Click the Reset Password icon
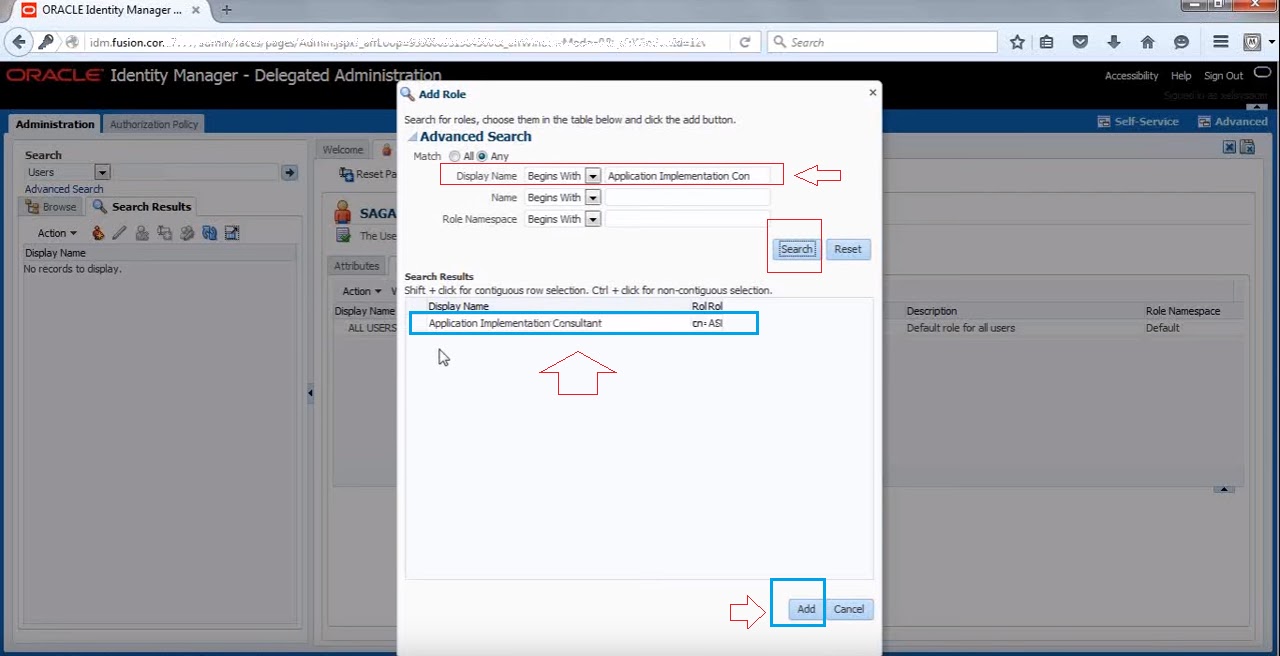 tap(347, 174)
